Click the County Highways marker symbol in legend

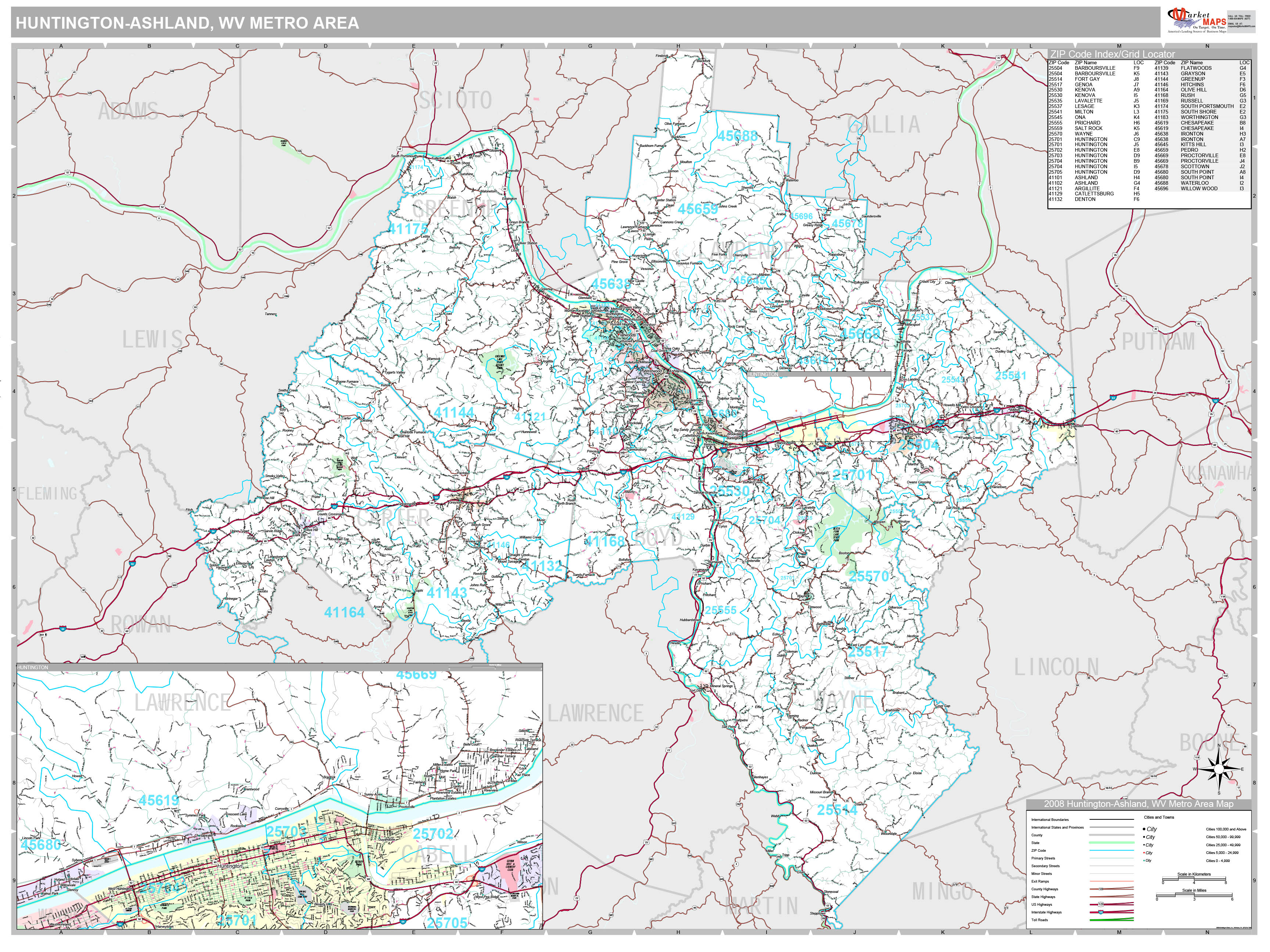coord(1101,889)
